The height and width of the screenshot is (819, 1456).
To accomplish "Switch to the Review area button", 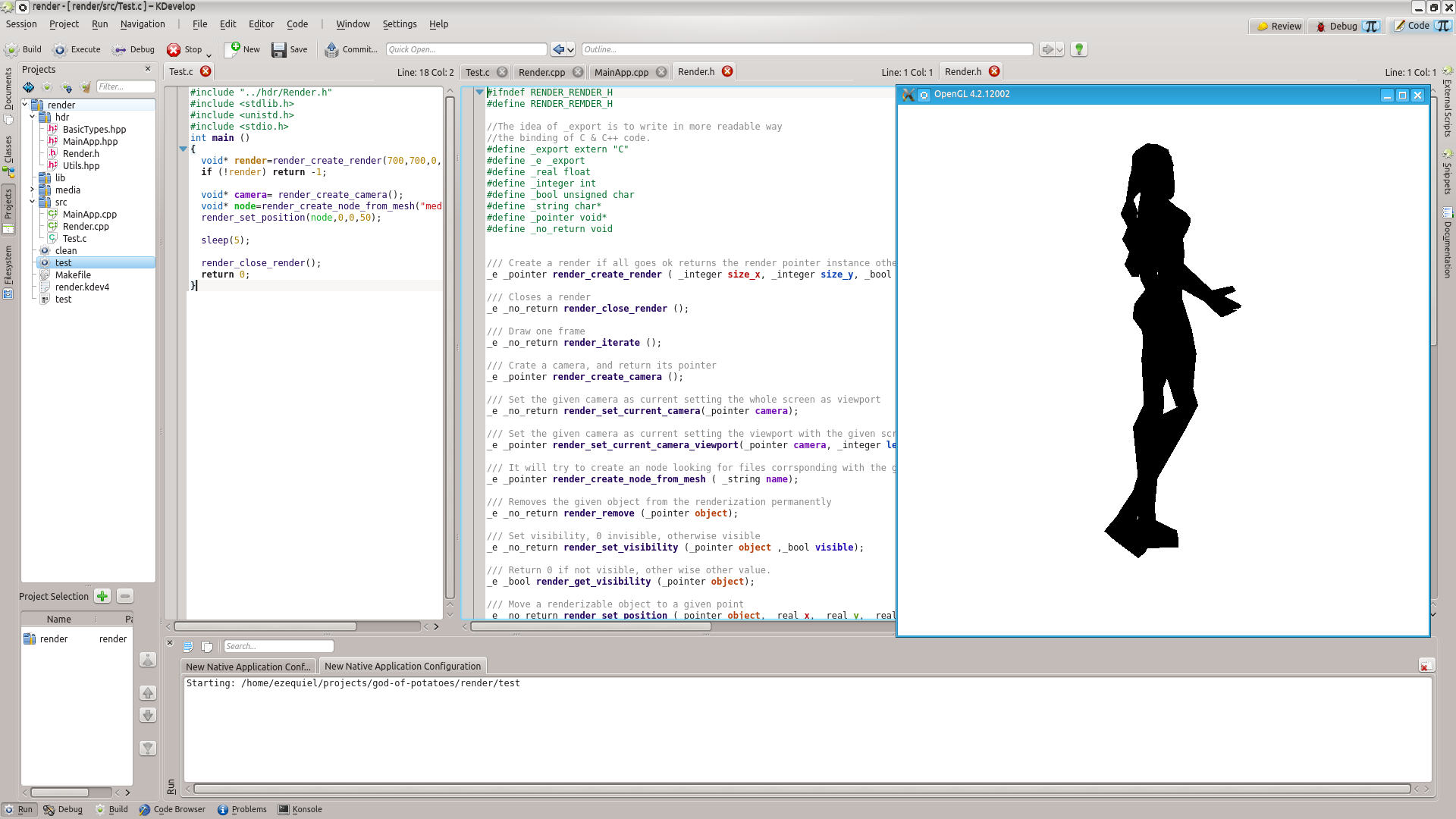I will 1279,26.
